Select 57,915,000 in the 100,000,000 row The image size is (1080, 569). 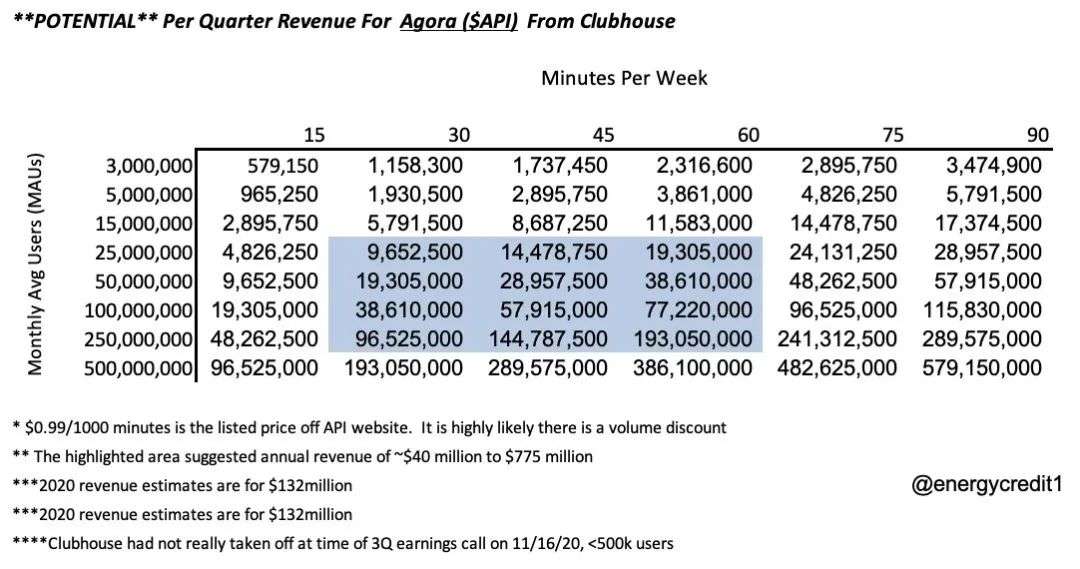(554, 311)
